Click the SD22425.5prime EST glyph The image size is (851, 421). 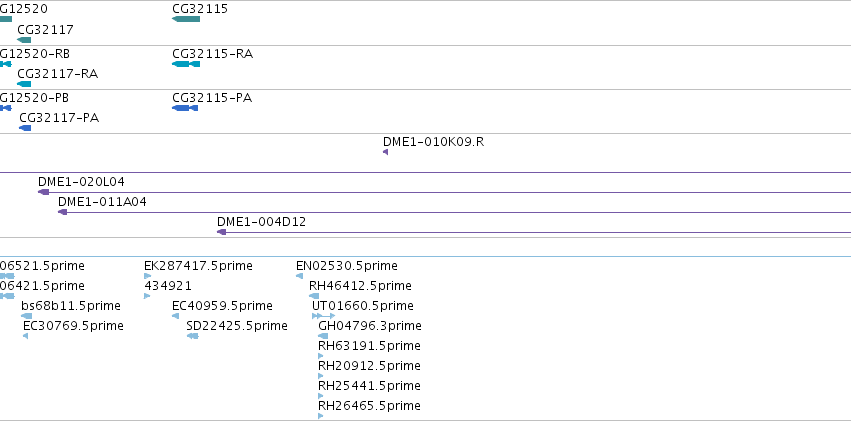pyautogui.click(x=193, y=336)
